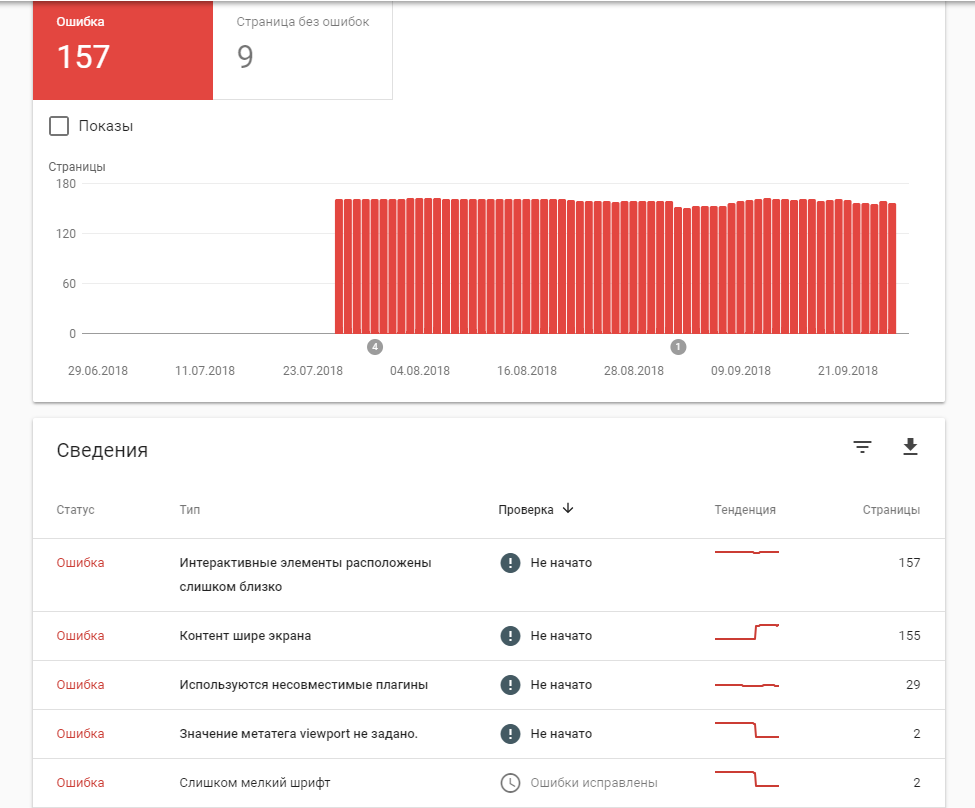This screenshot has width=975, height=808.
Task: Click exclamation icon in viewport metatag row
Action: click(x=510, y=734)
